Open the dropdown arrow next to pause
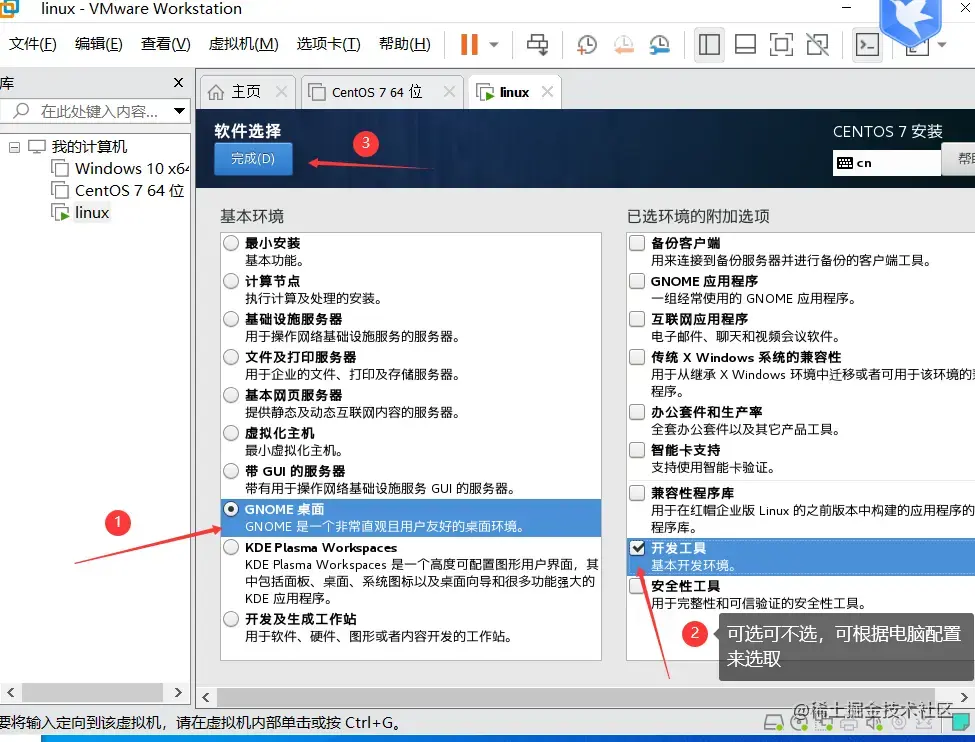975x742 pixels. tap(494, 44)
